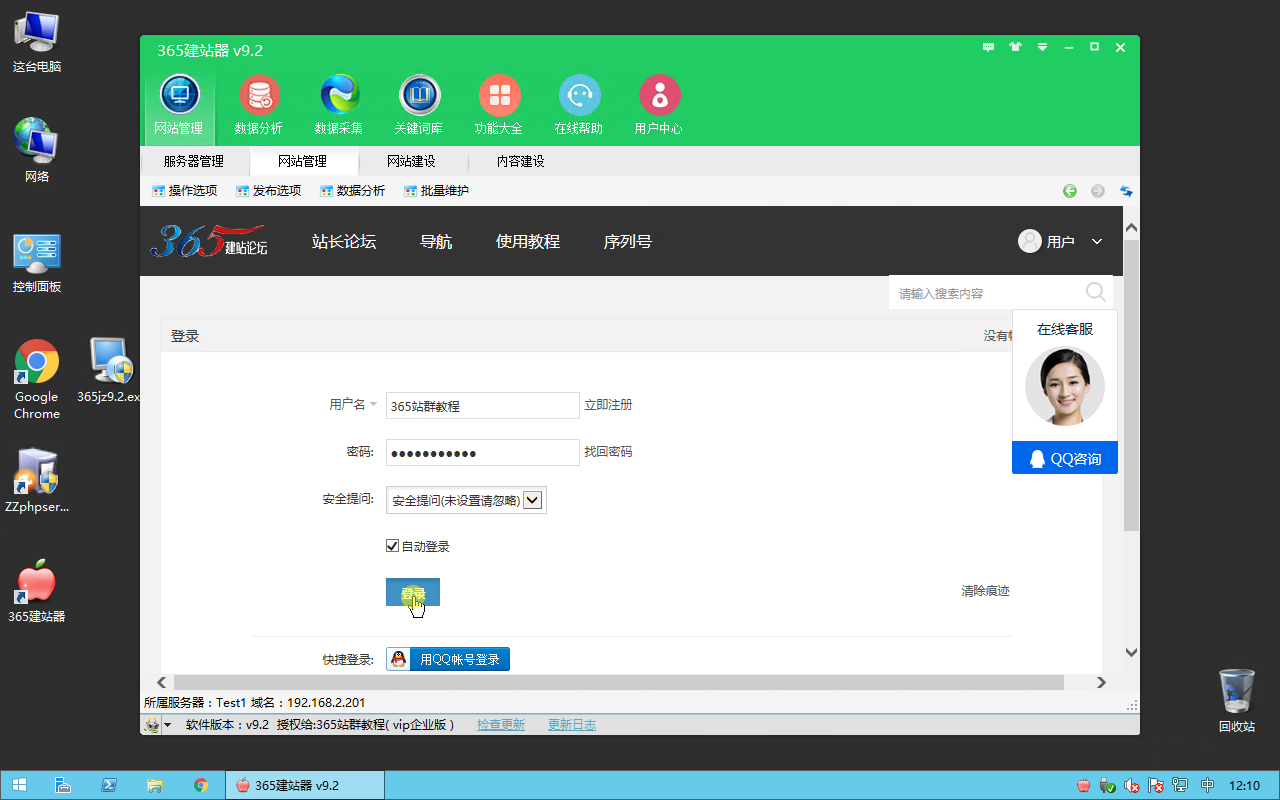Click the 在线客服 agent photo
This screenshot has height=800, width=1280.
coord(1065,386)
